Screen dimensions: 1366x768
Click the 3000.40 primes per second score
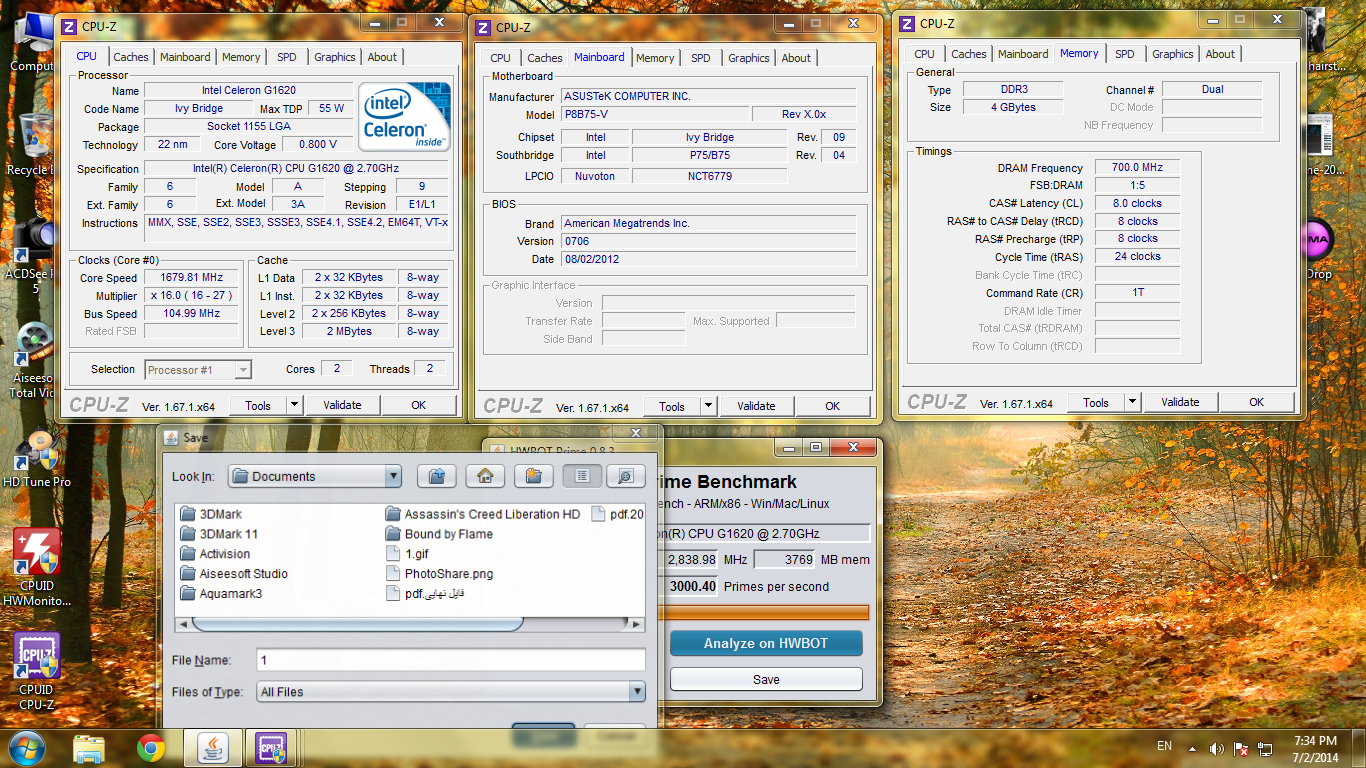click(x=692, y=586)
